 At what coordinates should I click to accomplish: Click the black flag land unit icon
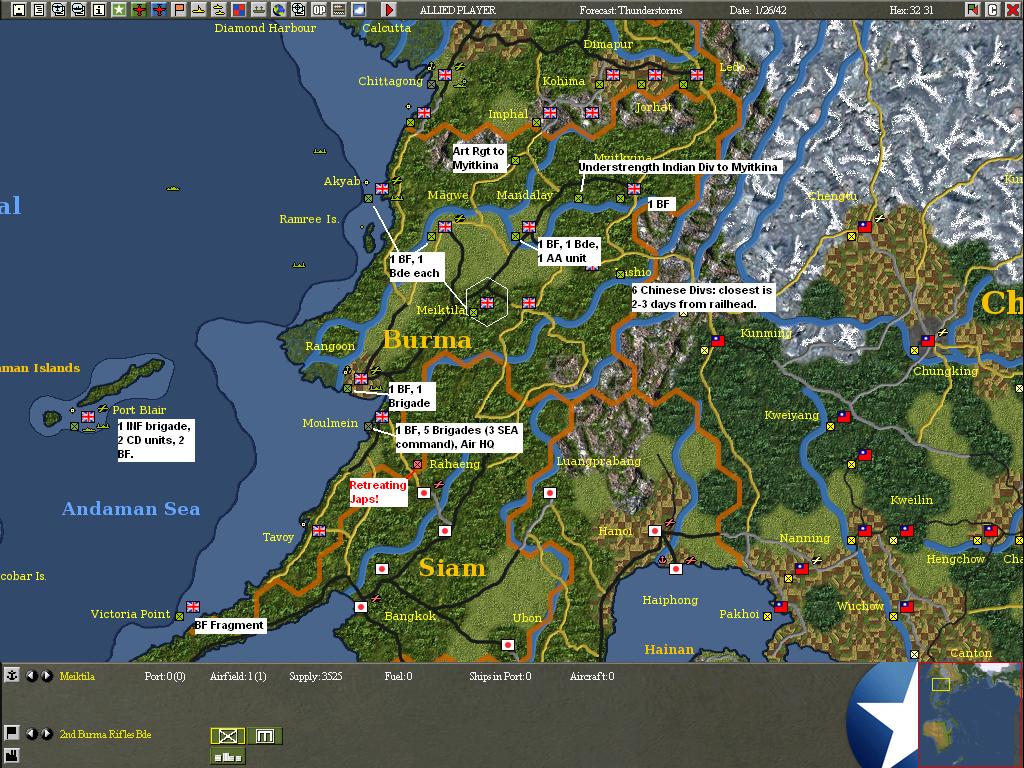(x=11, y=733)
